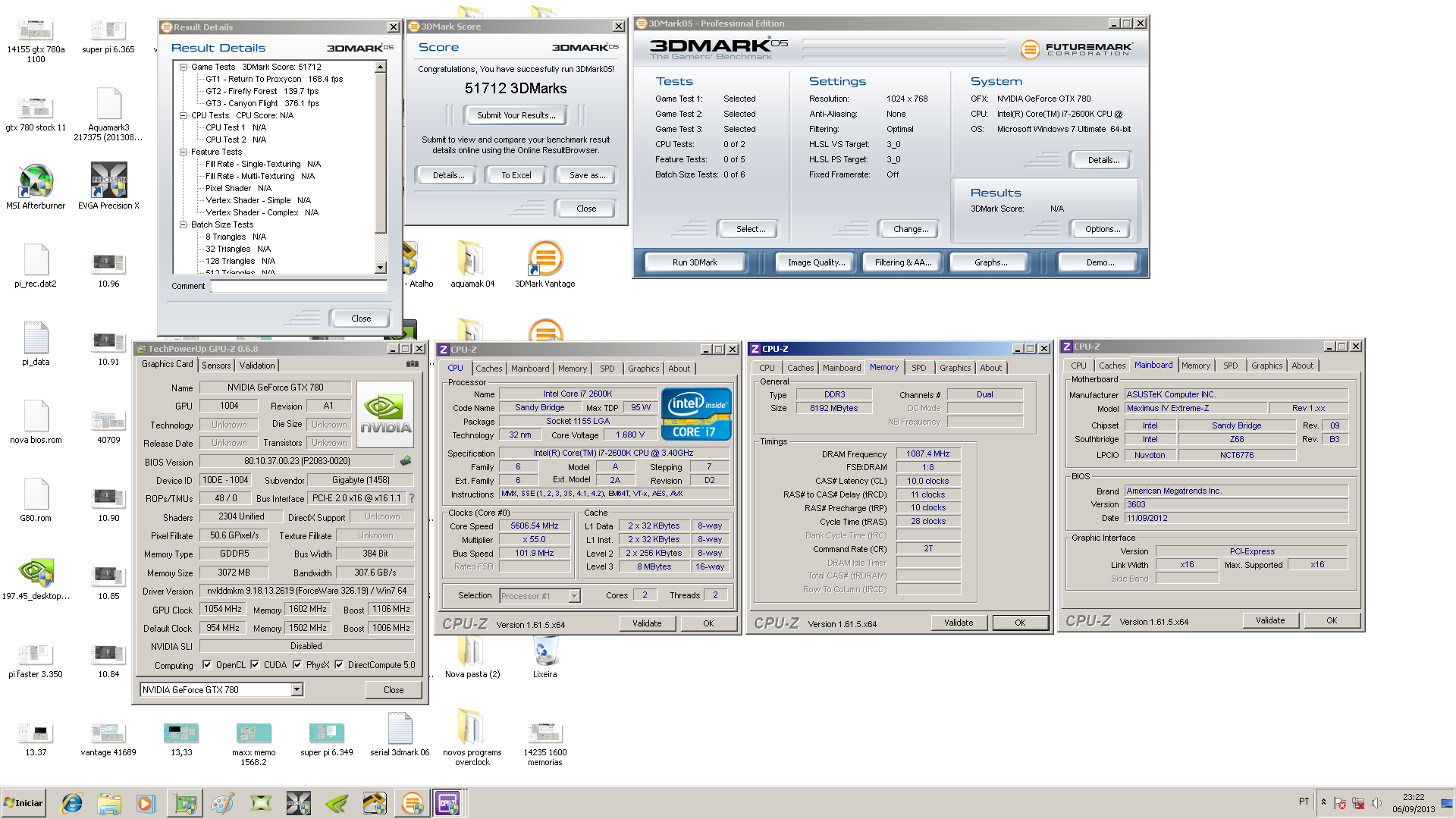Open NVIDIA green logo icon in taskbar
1456x819 pixels.
click(x=337, y=803)
